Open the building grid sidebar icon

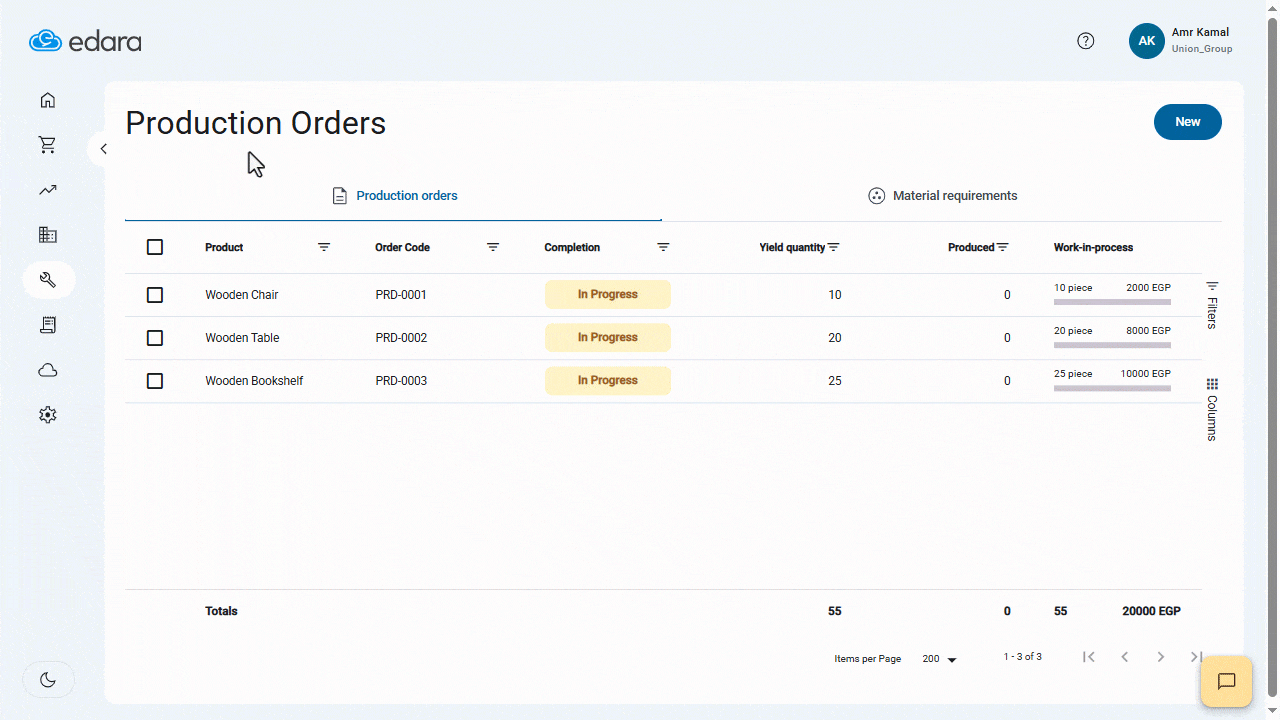pos(47,235)
